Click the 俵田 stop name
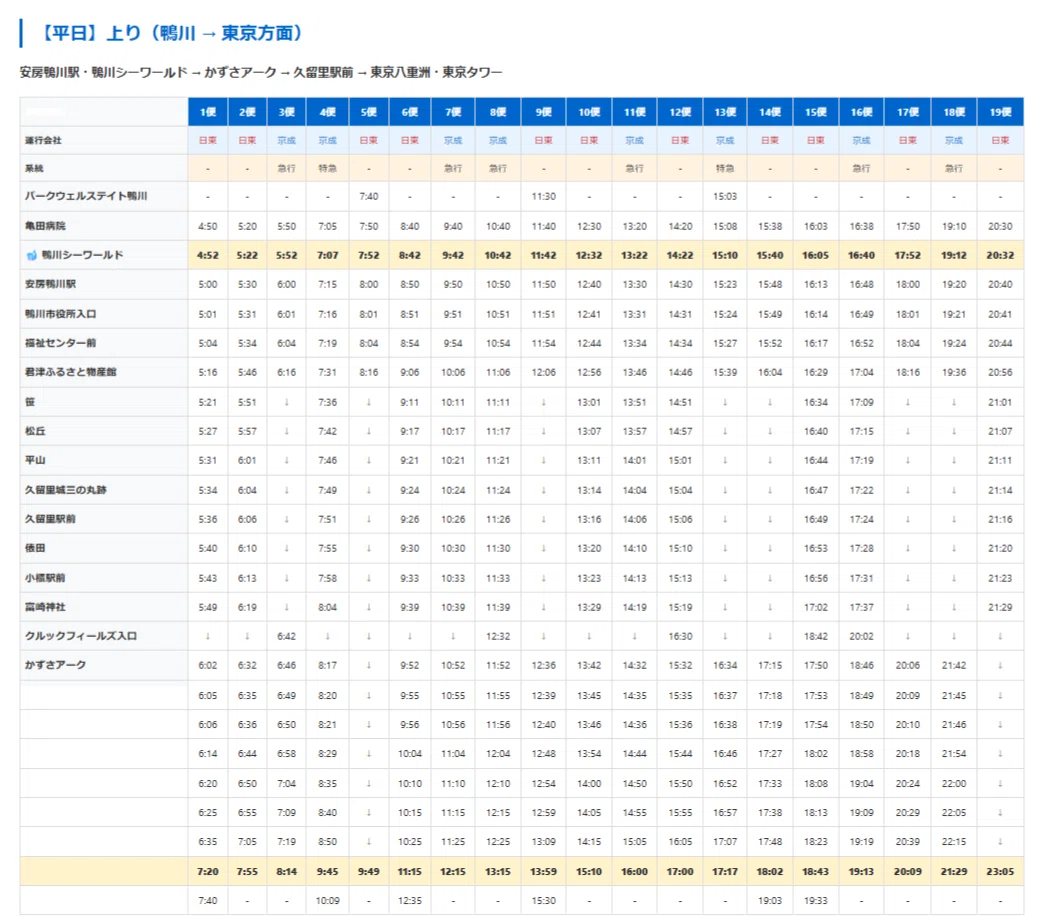The height and width of the screenshot is (923, 1041). pos(35,548)
